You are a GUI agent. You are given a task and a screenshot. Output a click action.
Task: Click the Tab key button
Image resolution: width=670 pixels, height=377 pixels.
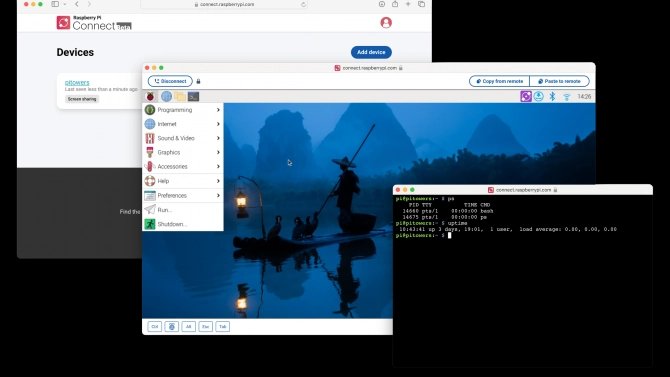[223, 327]
